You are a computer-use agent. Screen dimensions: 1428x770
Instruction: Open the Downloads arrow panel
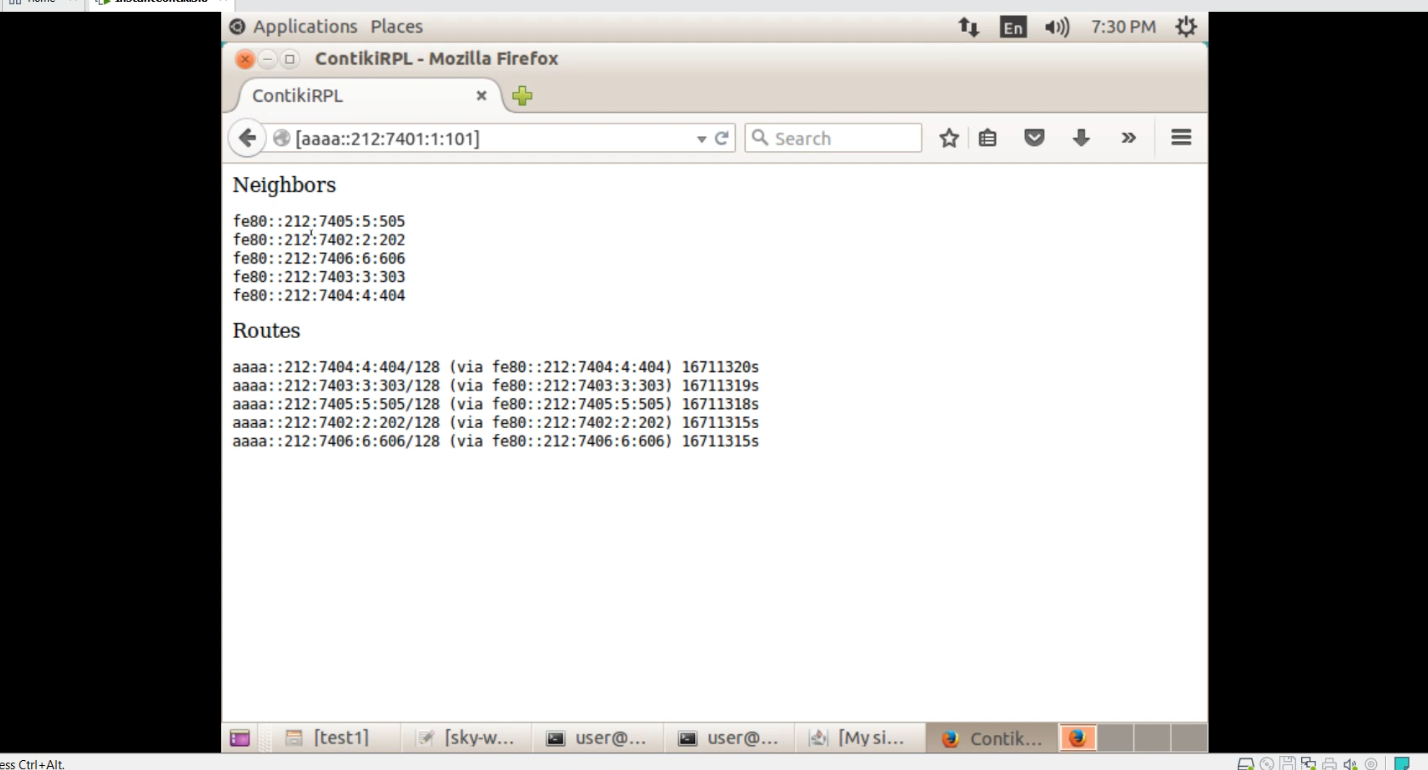tap(1081, 138)
